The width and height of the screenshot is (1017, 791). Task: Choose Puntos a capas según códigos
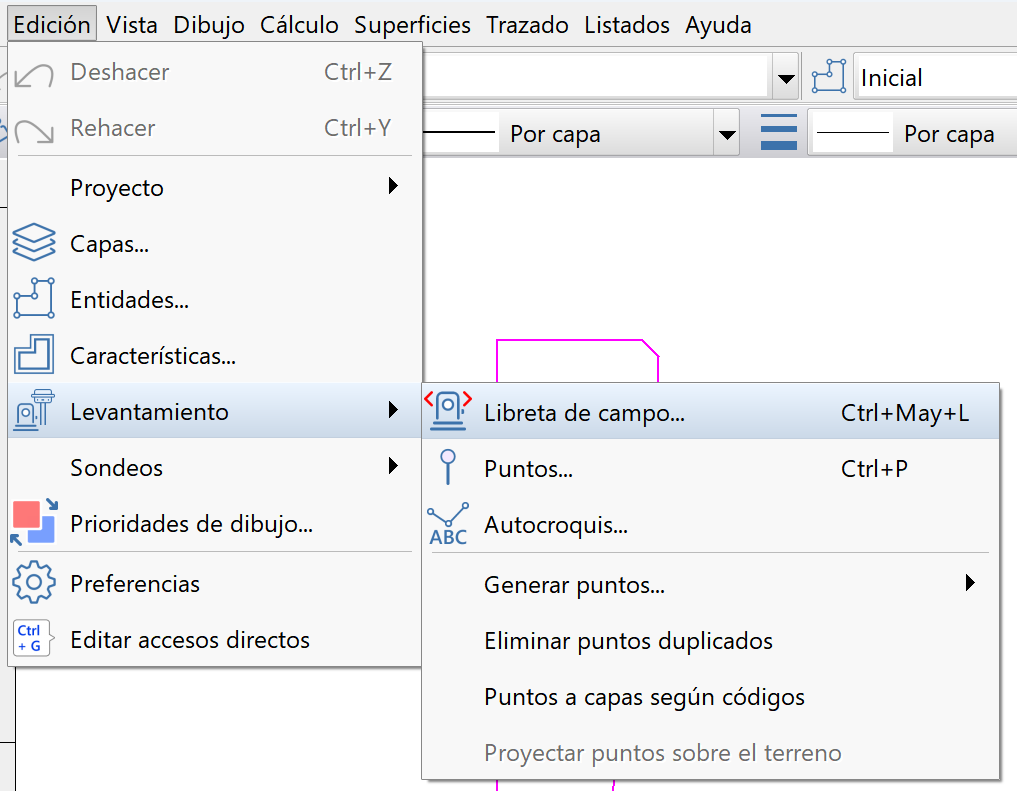click(x=644, y=696)
